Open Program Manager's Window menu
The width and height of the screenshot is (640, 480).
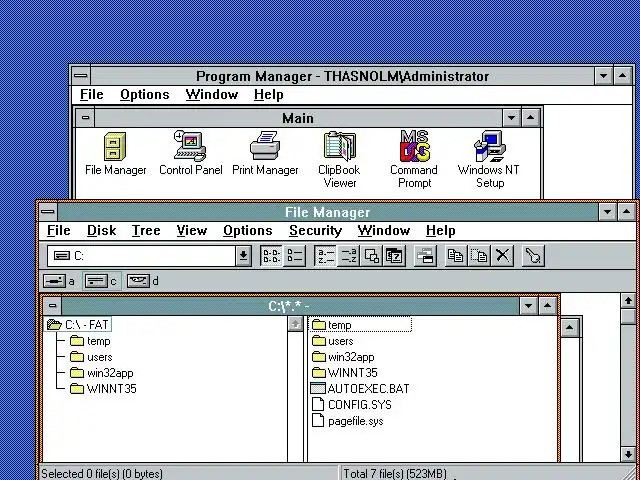point(211,95)
